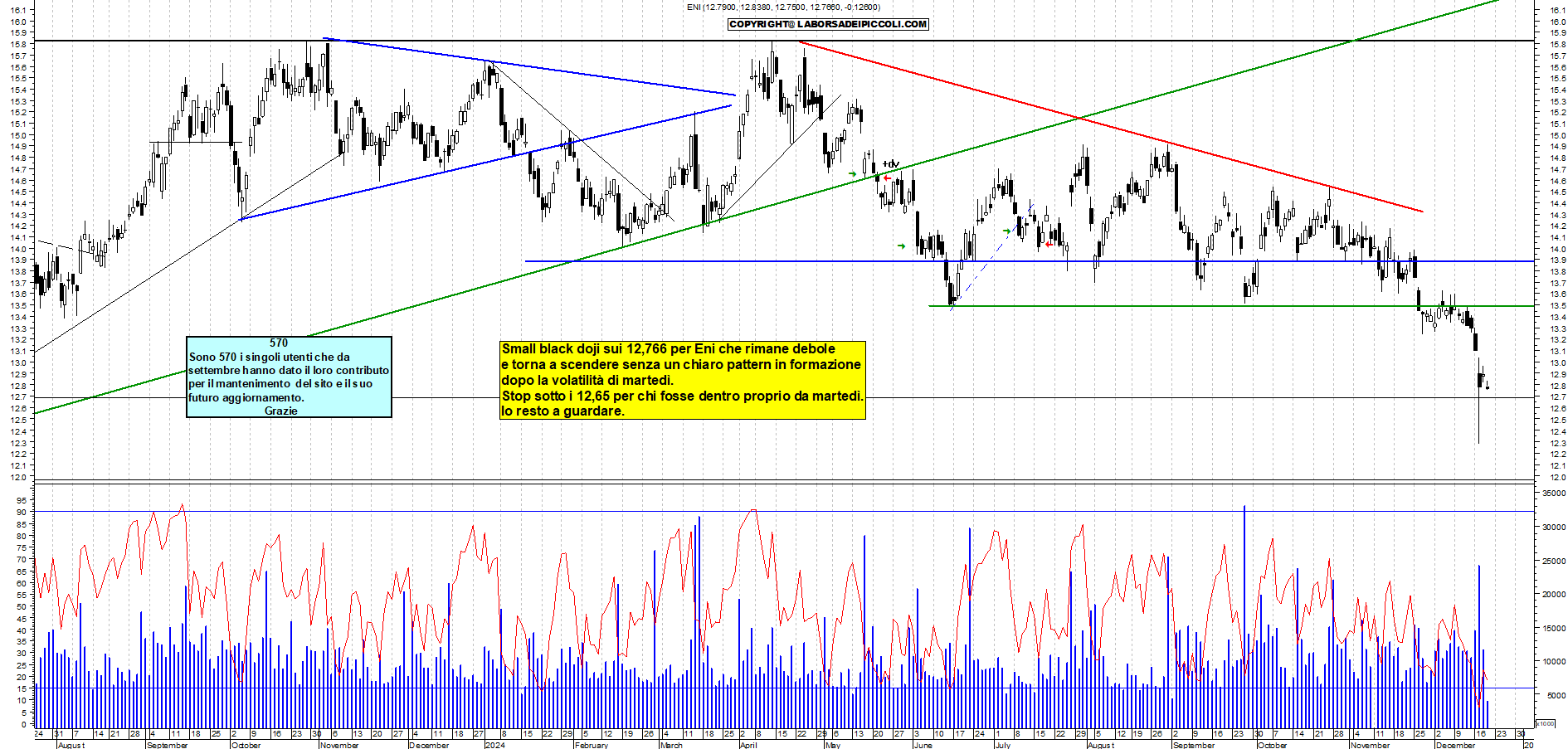Click the '20000' volume axis value
Viewport: 1568px width, 749px height.
tap(1554, 595)
